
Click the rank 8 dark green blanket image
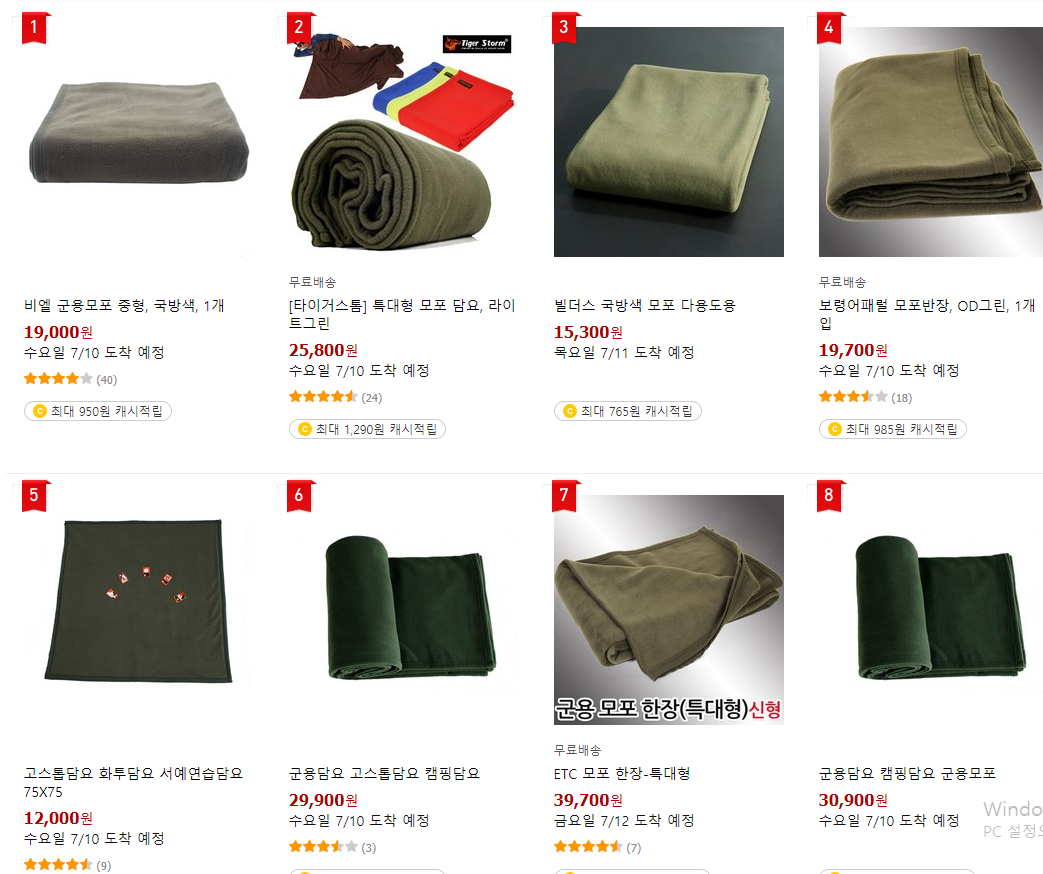pos(931,610)
